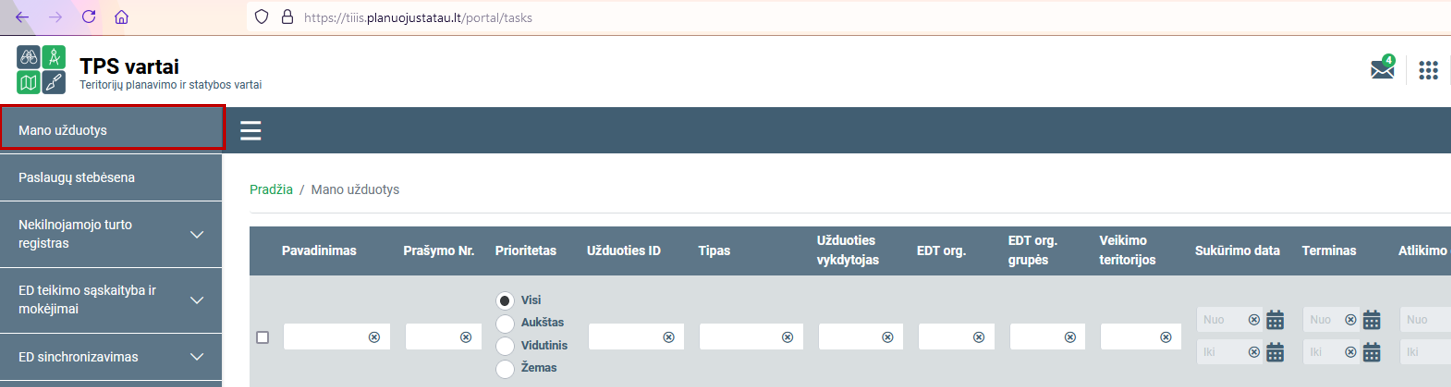
Task: Open calendar for Sukūrimo data Nuo
Action: pos(1275,320)
